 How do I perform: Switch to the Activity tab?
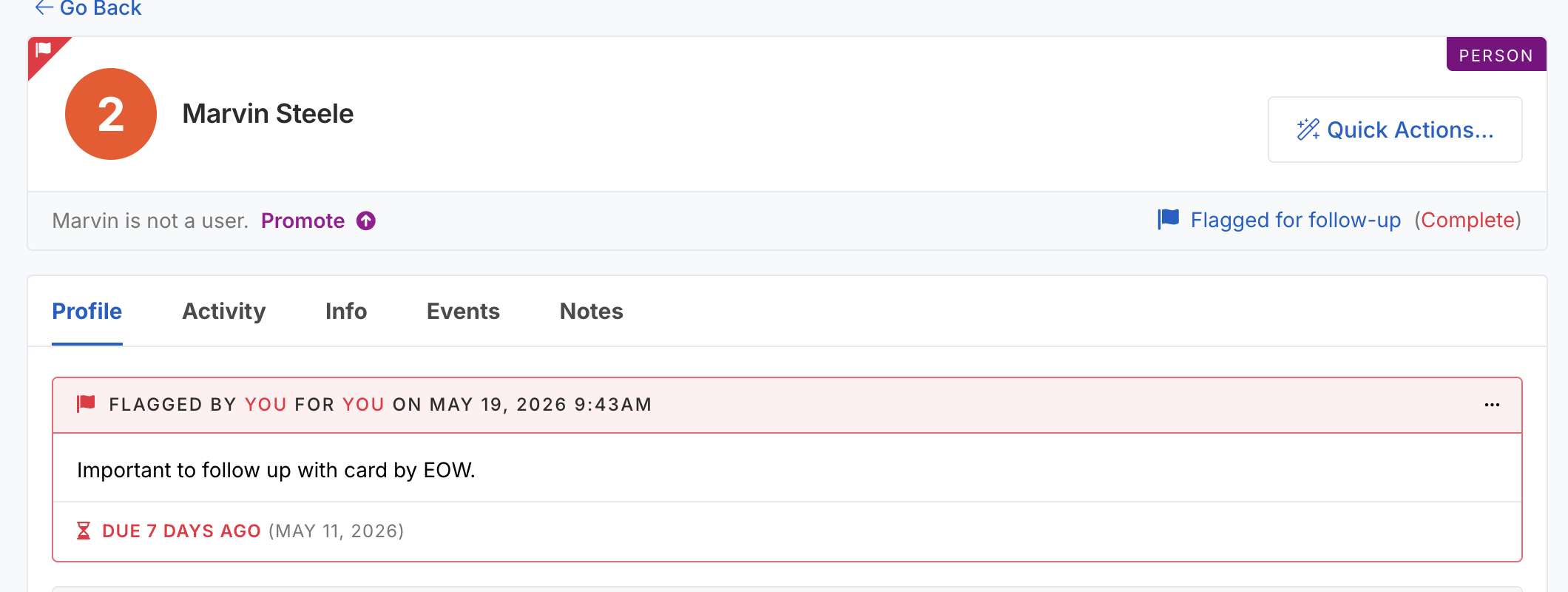point(223,312)
